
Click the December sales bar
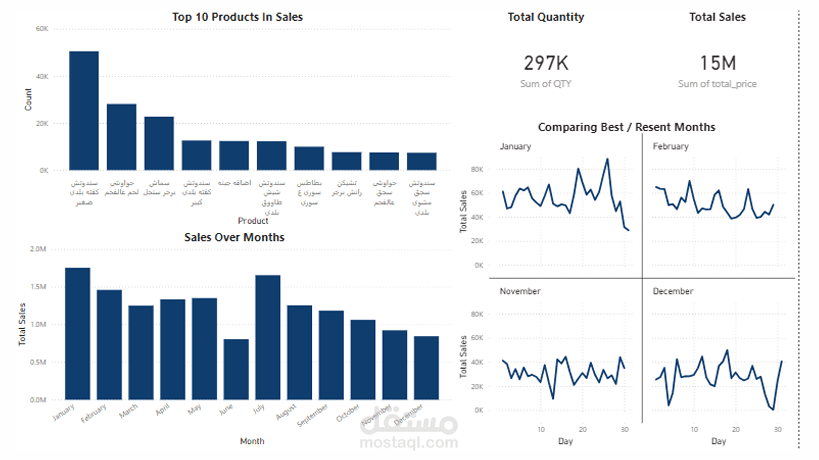[x=426, y=368]
